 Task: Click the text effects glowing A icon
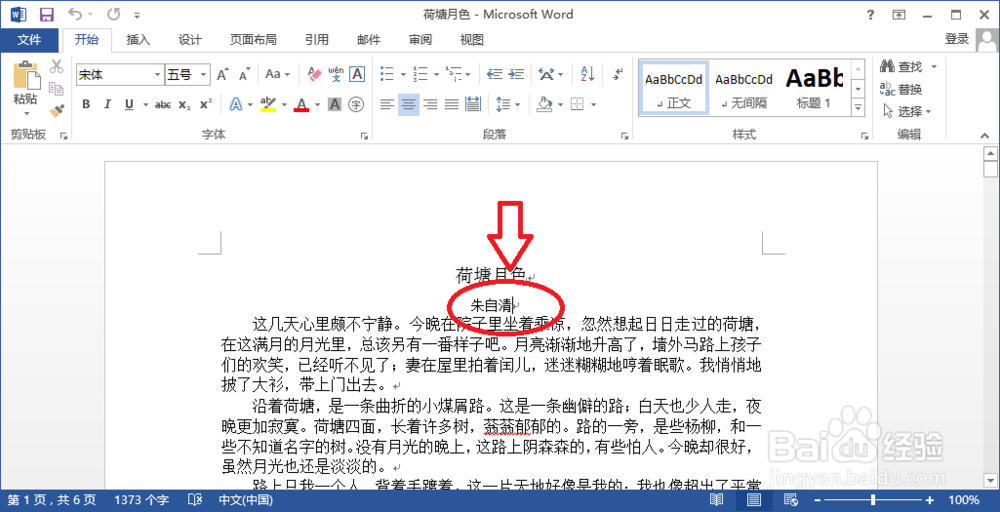236,105
